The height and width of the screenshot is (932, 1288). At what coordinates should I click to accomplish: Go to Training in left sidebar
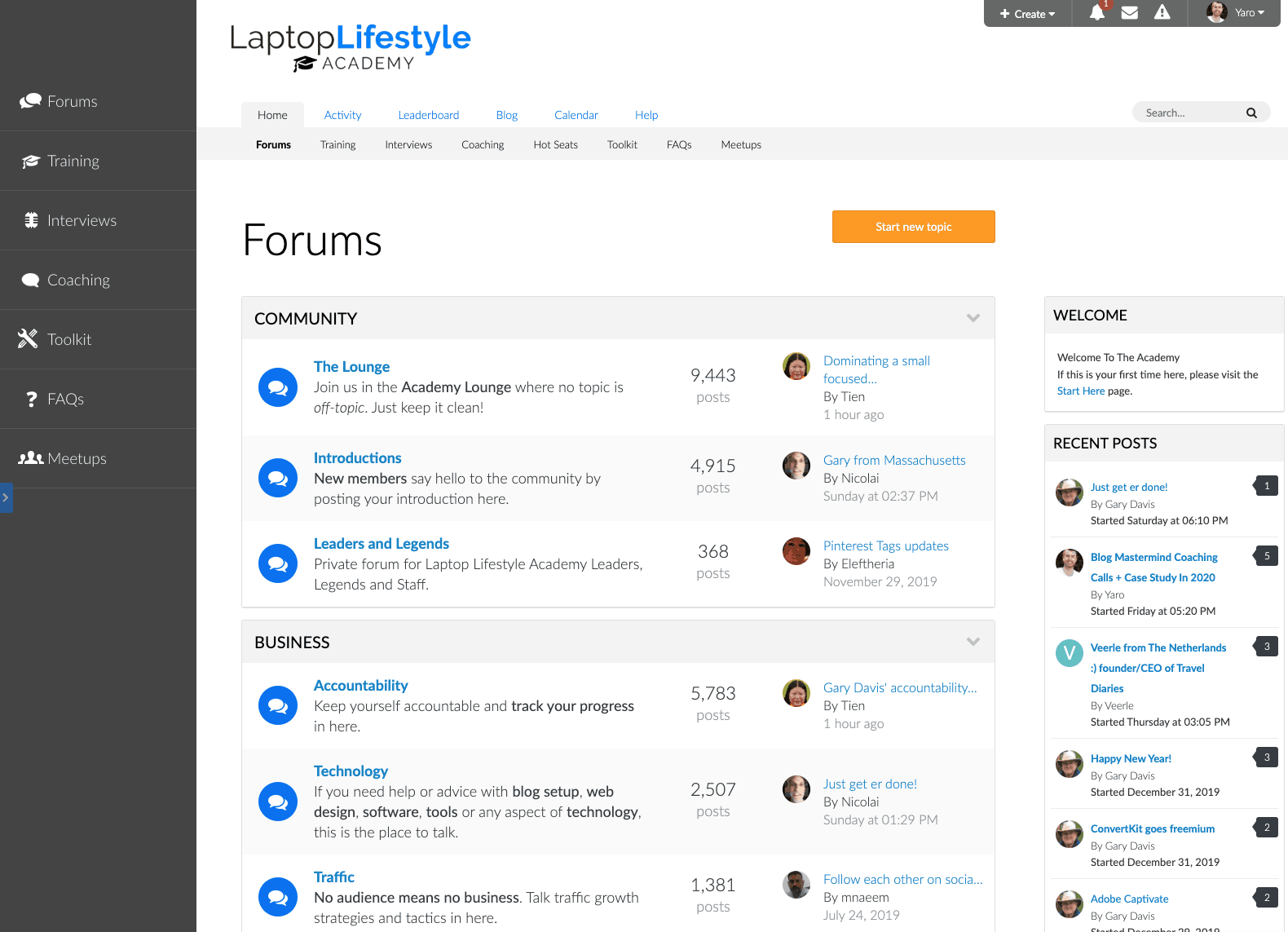point(98,161)
